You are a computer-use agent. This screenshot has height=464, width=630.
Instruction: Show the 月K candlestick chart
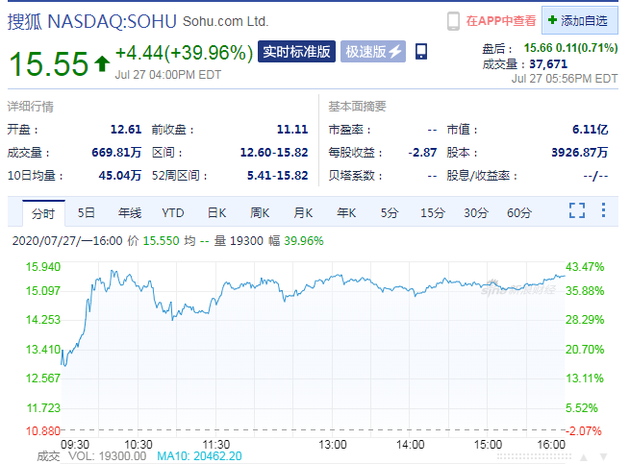303,213
